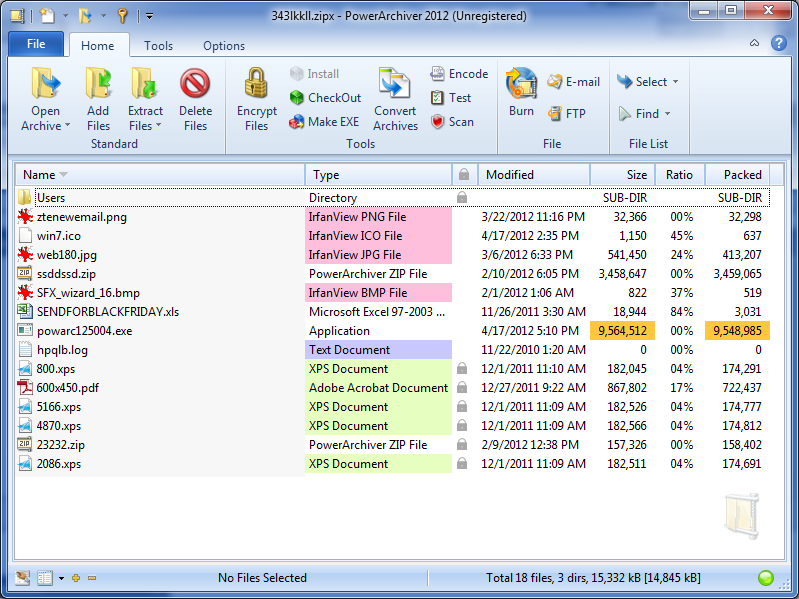
Task: Click the help question mark icon
Action: 779,43
